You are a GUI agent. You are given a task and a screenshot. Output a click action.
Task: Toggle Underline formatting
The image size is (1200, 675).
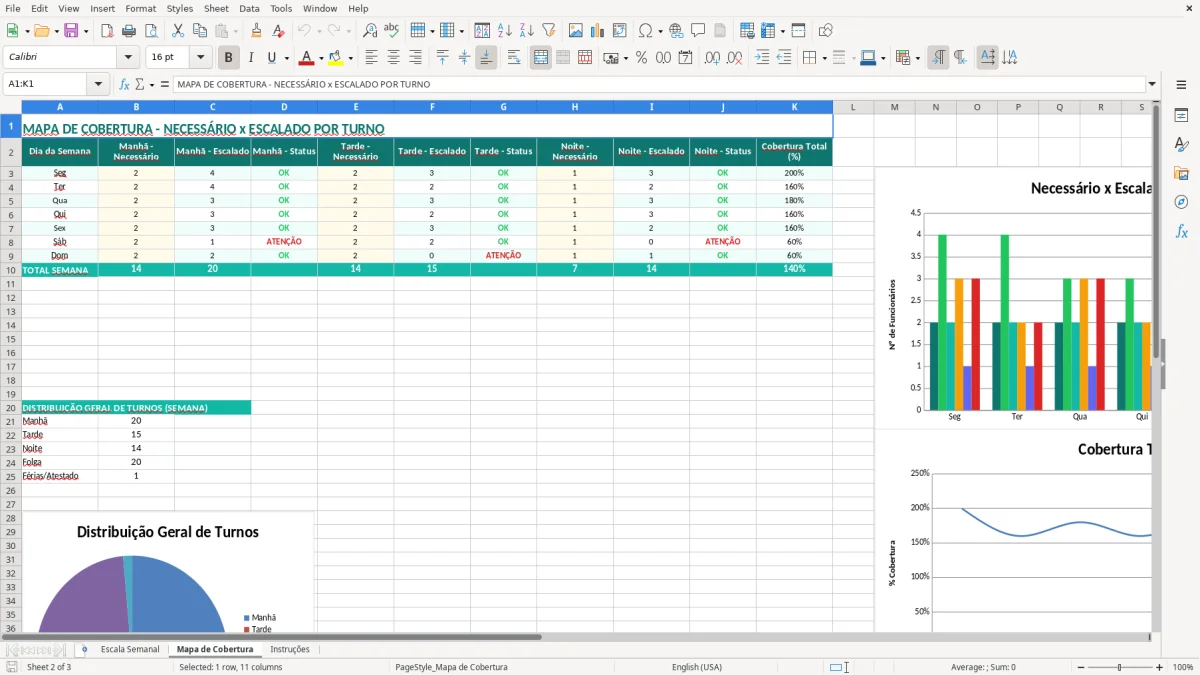click(x=272, y=58)
